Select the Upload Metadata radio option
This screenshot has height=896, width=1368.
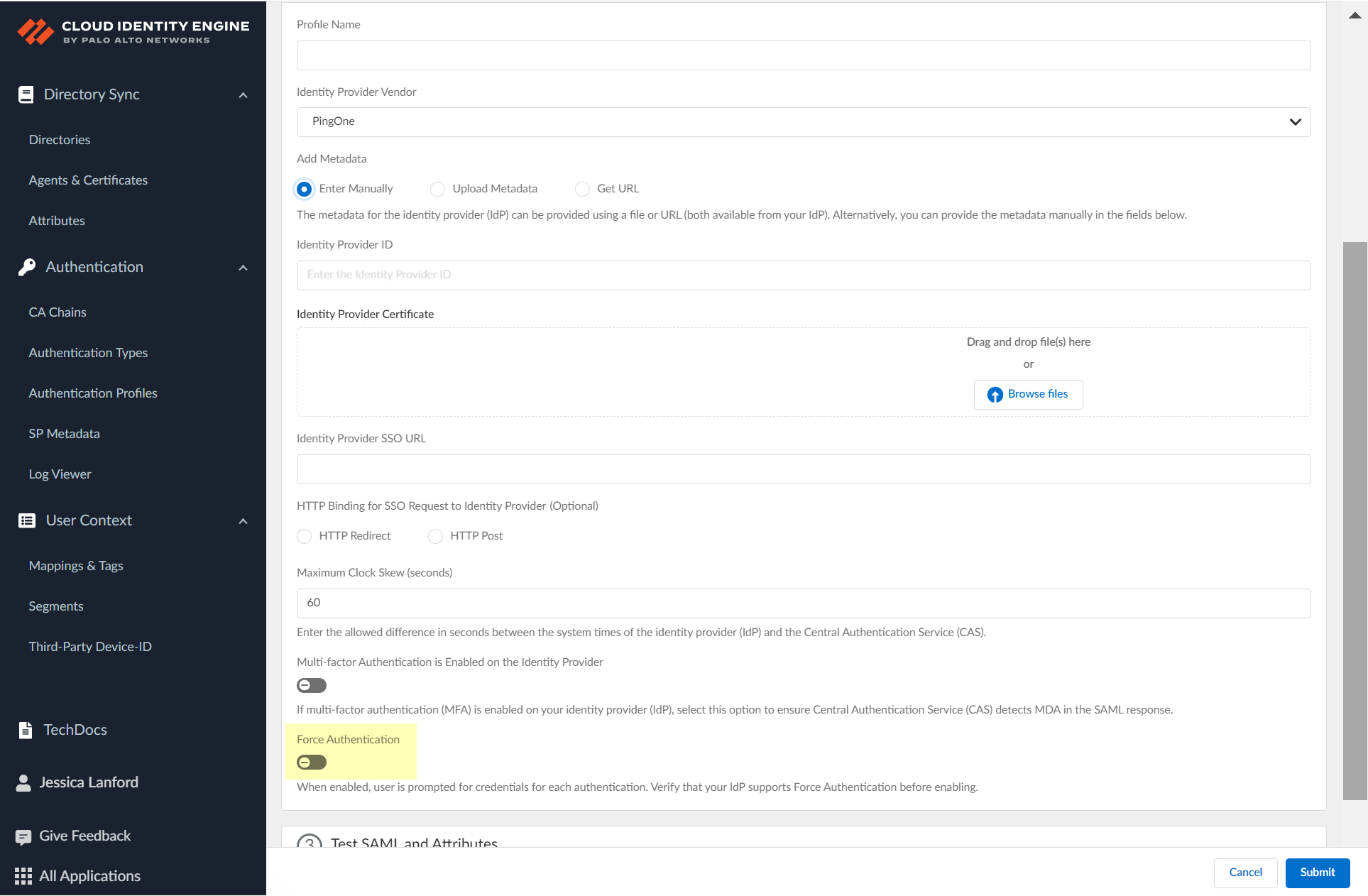(x=438, y=189)
